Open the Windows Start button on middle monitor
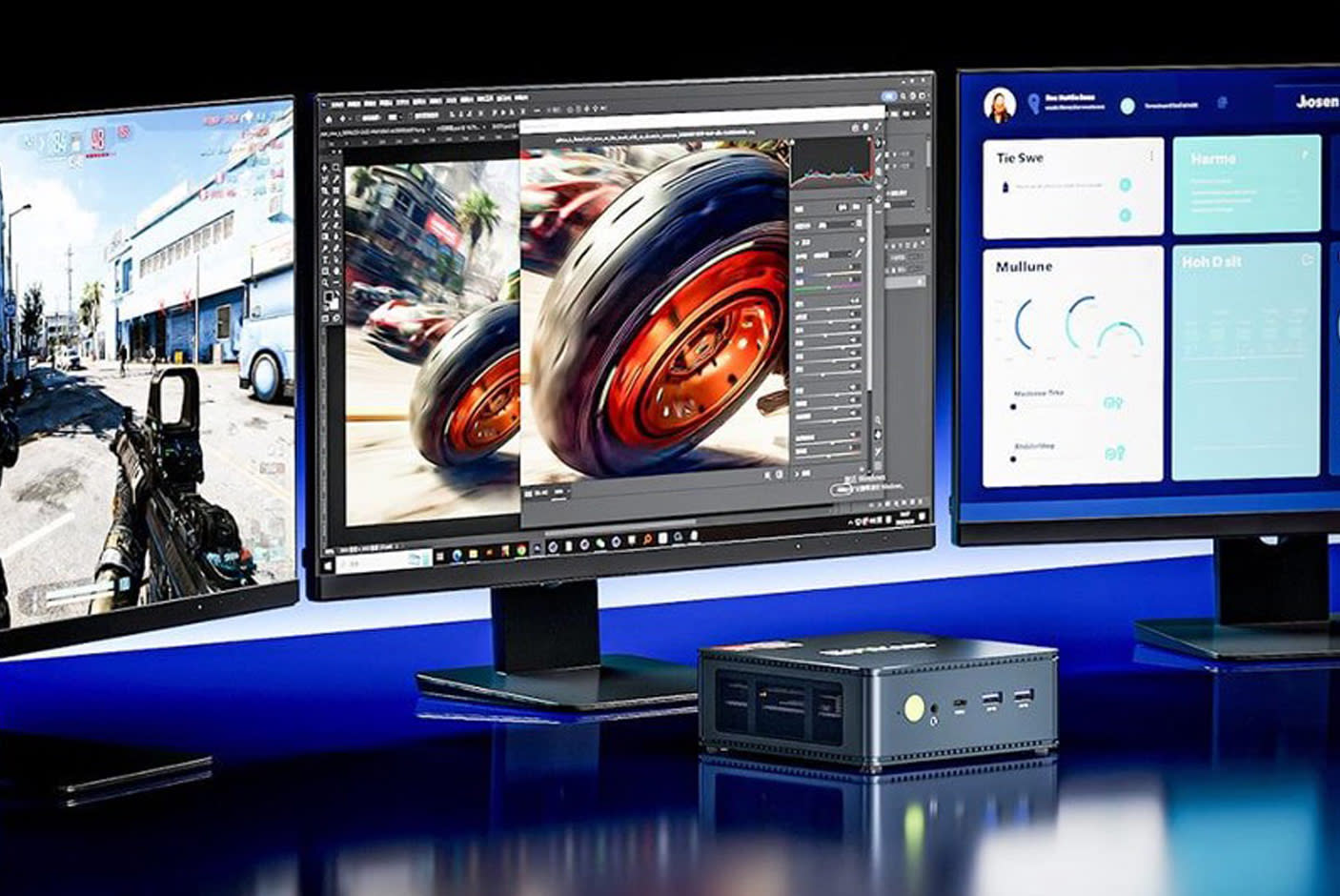This screenshot has width=1340, height=896. [x=328, y=564]
